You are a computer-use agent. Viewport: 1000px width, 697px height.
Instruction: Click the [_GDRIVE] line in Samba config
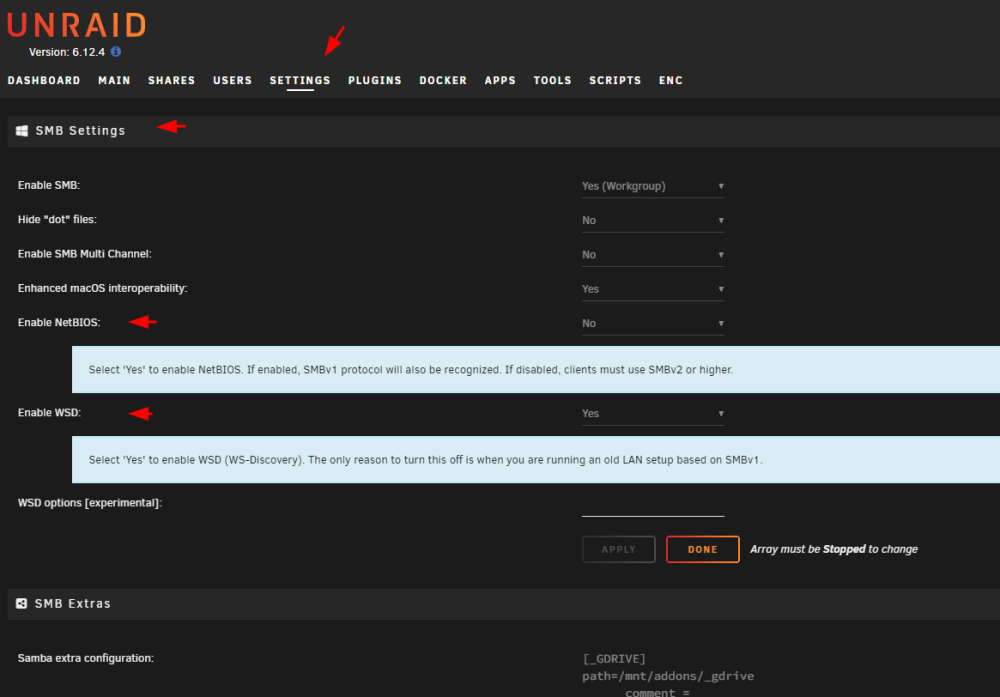(614, 659)
